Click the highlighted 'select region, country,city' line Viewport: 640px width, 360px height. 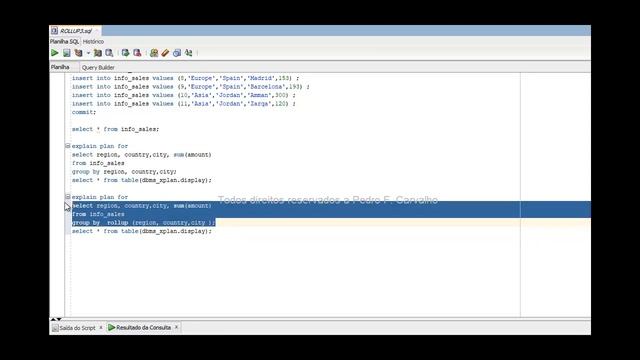click(x=142, y=206)
